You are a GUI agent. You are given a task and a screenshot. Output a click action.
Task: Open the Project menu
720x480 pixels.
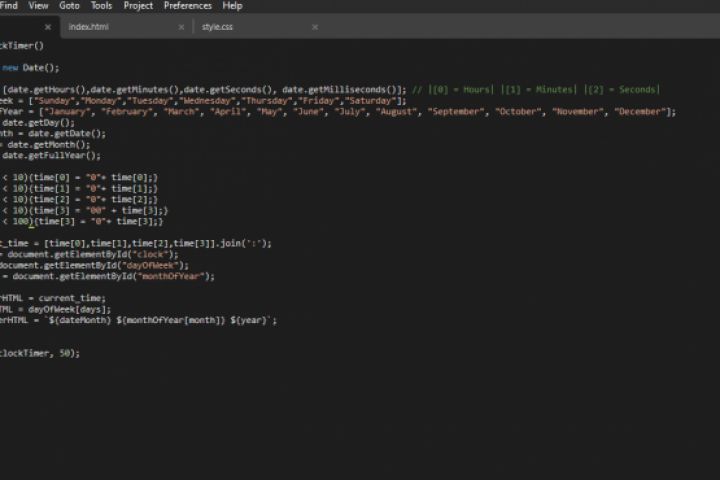(138, 6)
